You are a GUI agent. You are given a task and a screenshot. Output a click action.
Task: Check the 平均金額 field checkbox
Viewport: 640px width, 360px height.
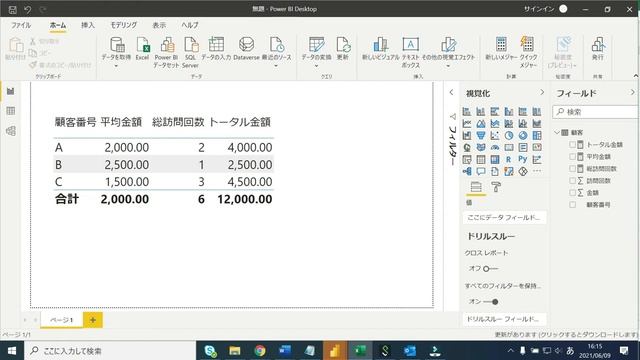coord(572,156)
